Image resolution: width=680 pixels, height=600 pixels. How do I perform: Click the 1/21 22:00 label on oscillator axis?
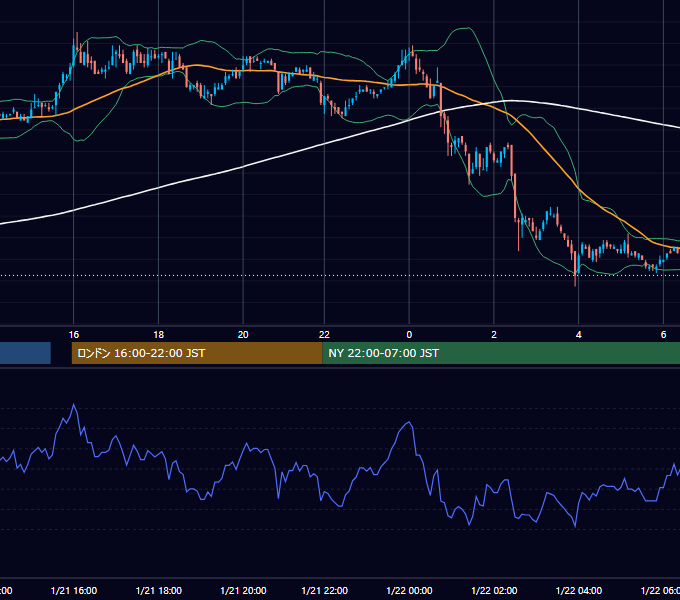tap(324, 590)
